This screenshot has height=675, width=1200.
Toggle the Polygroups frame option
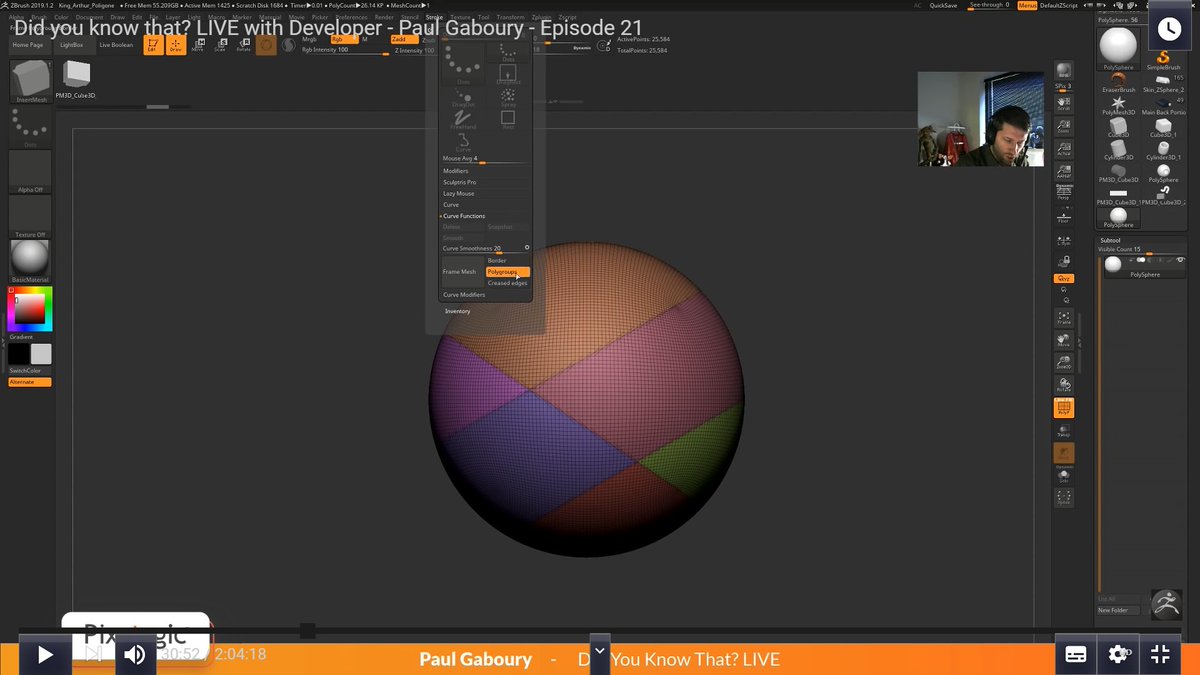tap(508, 272)
